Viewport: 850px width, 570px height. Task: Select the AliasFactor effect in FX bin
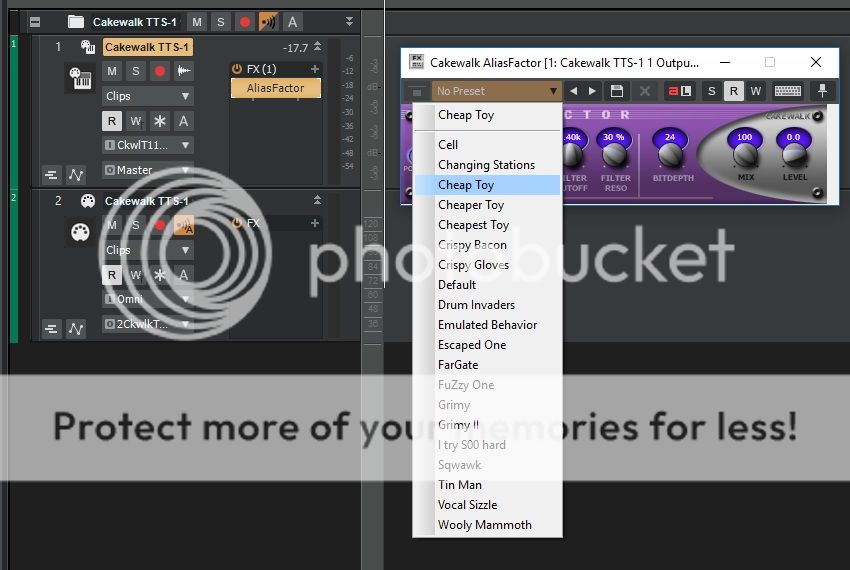click(x=275, y=88)
